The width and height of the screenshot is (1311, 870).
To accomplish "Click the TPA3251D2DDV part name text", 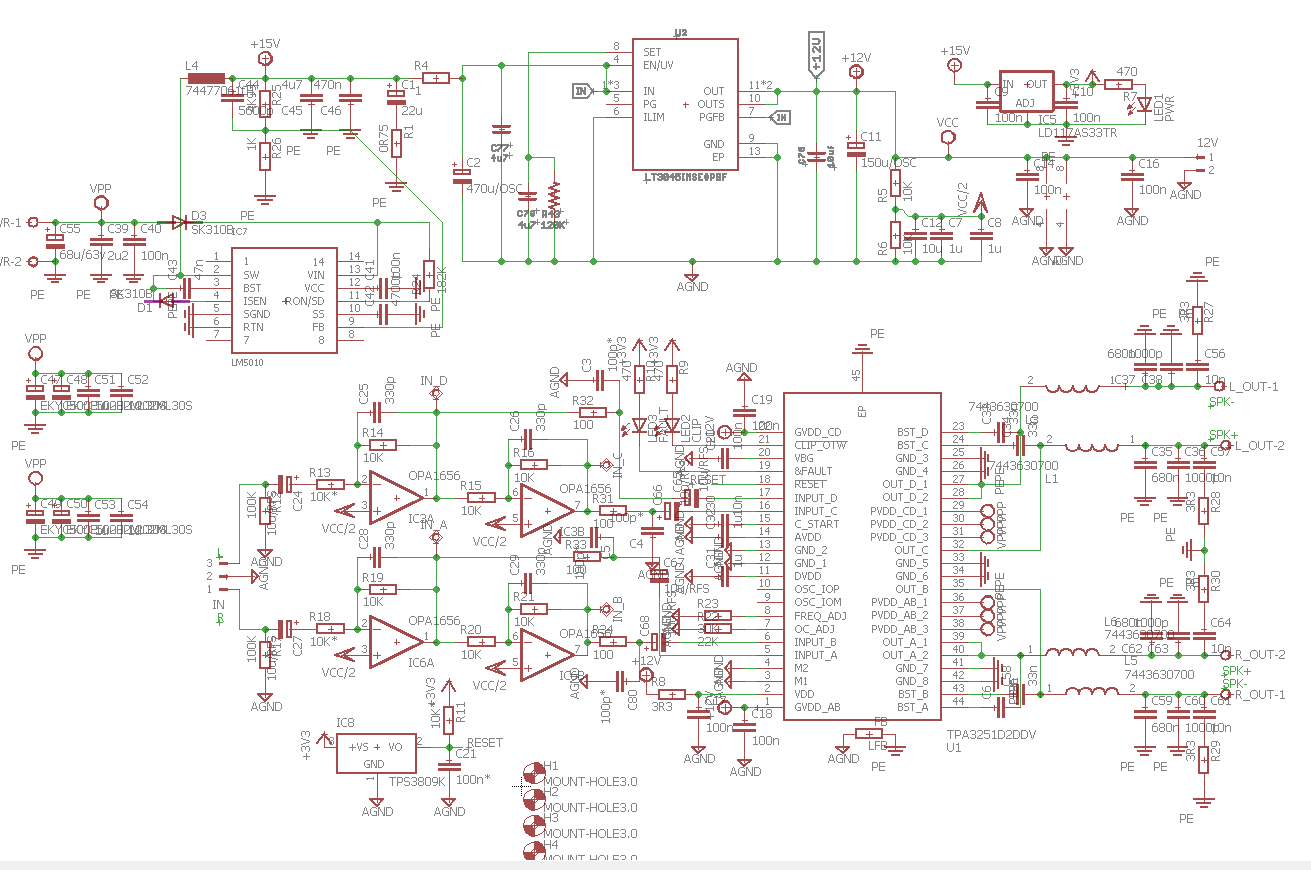I will pyautogui.click(x=992, y=734).
